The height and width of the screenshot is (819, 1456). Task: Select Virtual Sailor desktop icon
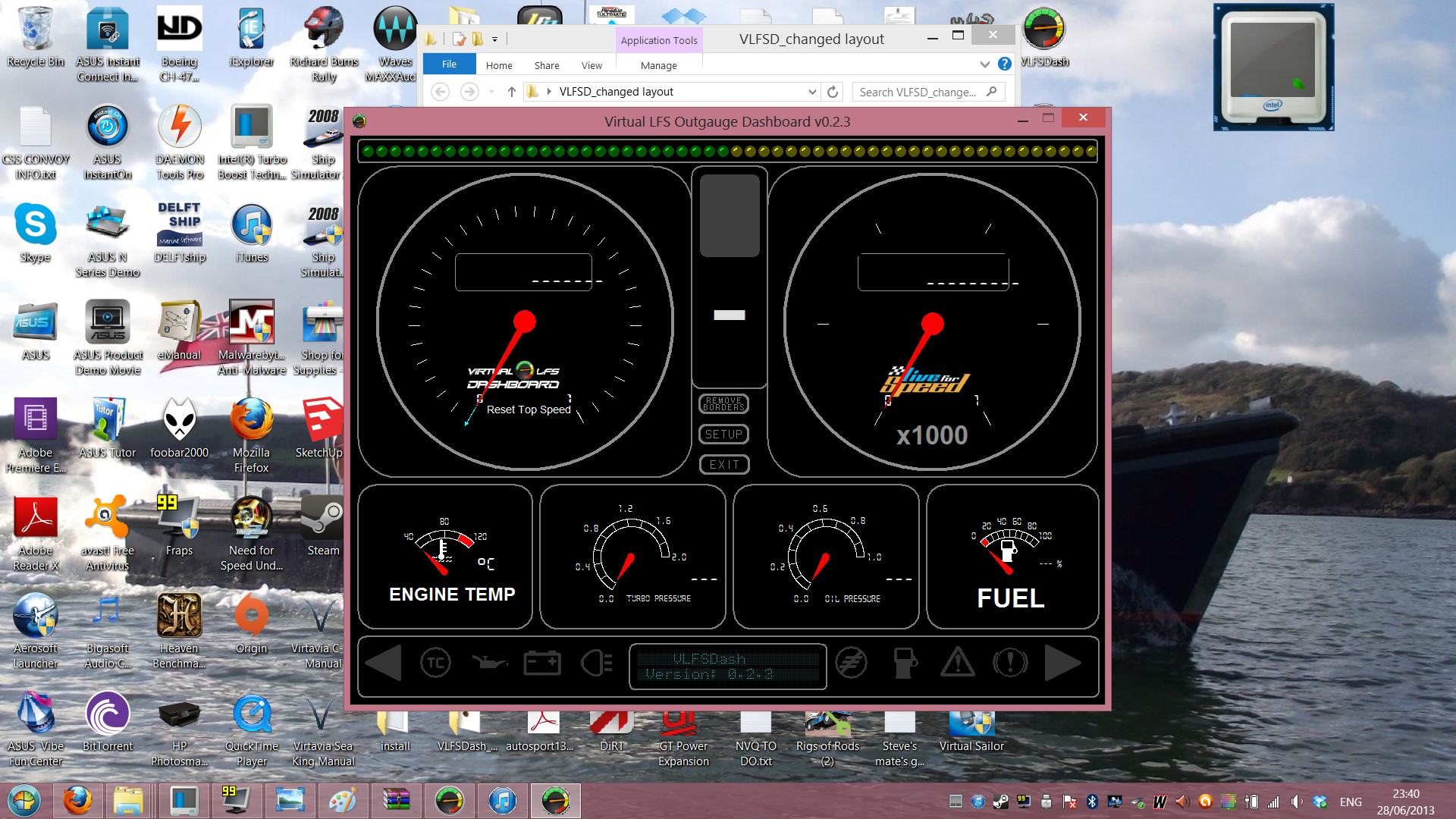pos(971,733)
